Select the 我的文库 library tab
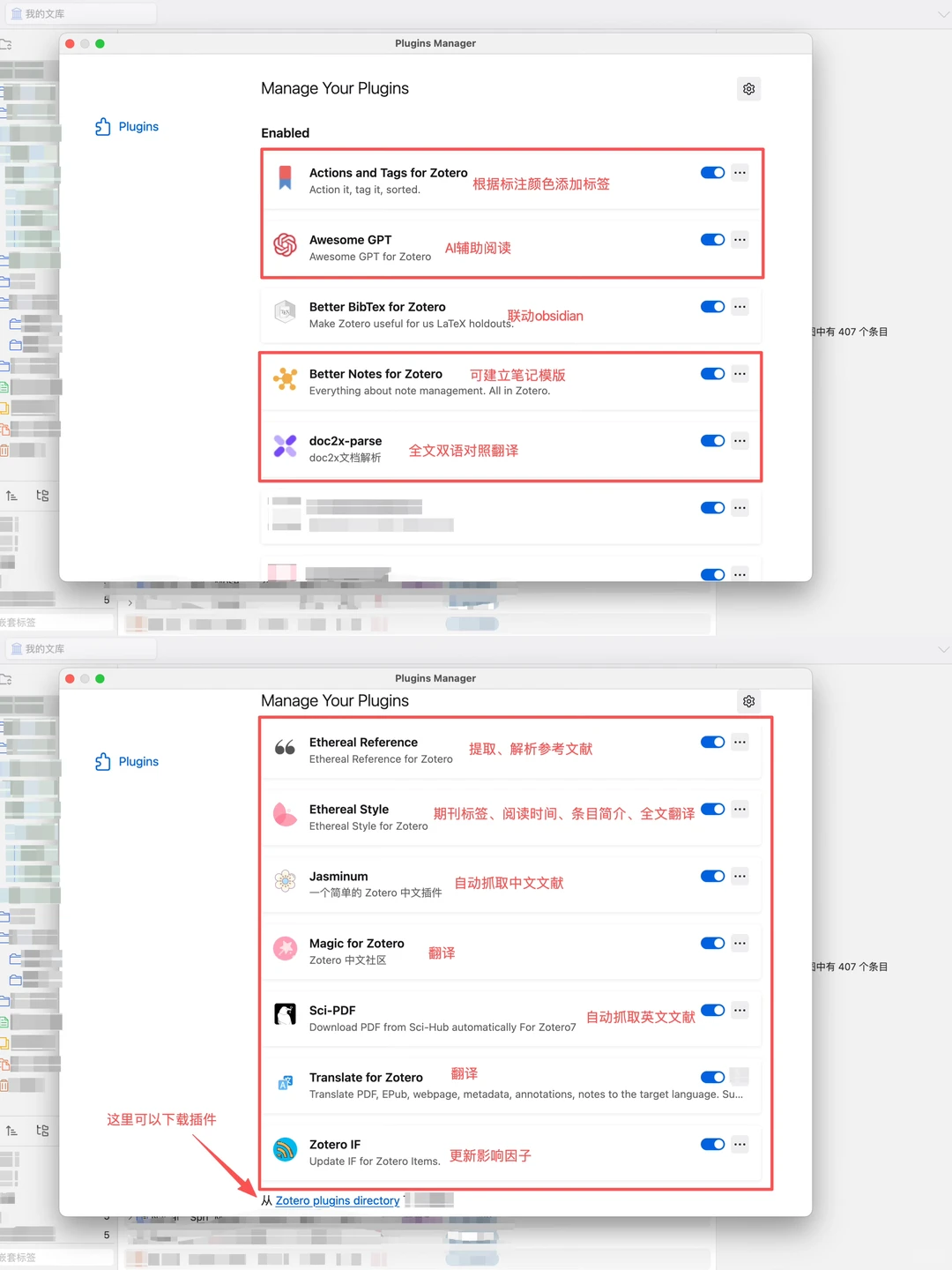952x1270 pixels. 81,13
